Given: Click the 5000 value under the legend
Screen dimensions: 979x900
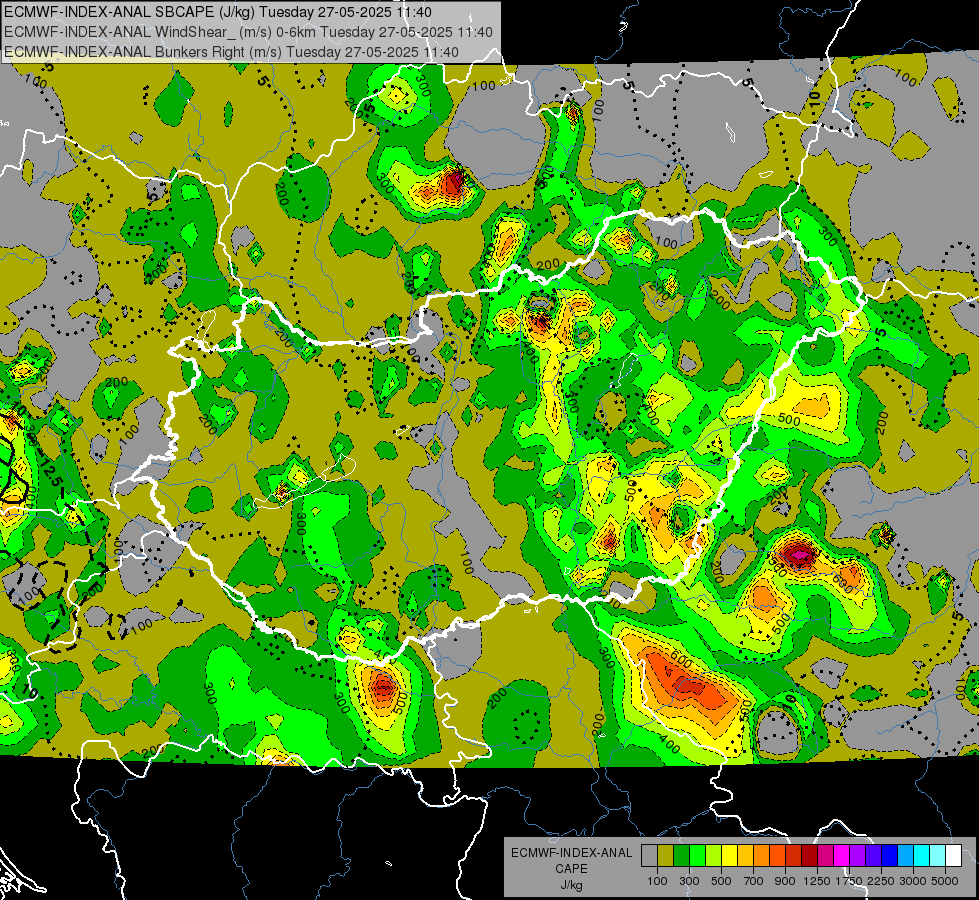Looking at the screenshot, I should (x=945, y=881).
